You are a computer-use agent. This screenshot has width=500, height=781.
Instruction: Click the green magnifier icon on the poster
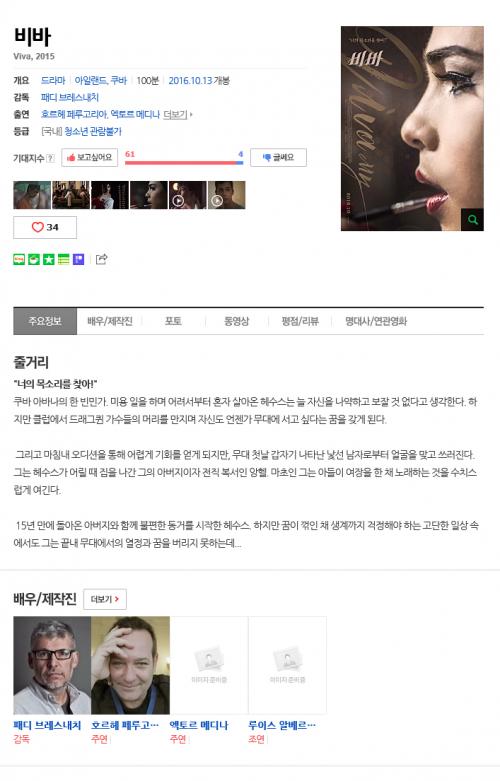click(472, 219)
